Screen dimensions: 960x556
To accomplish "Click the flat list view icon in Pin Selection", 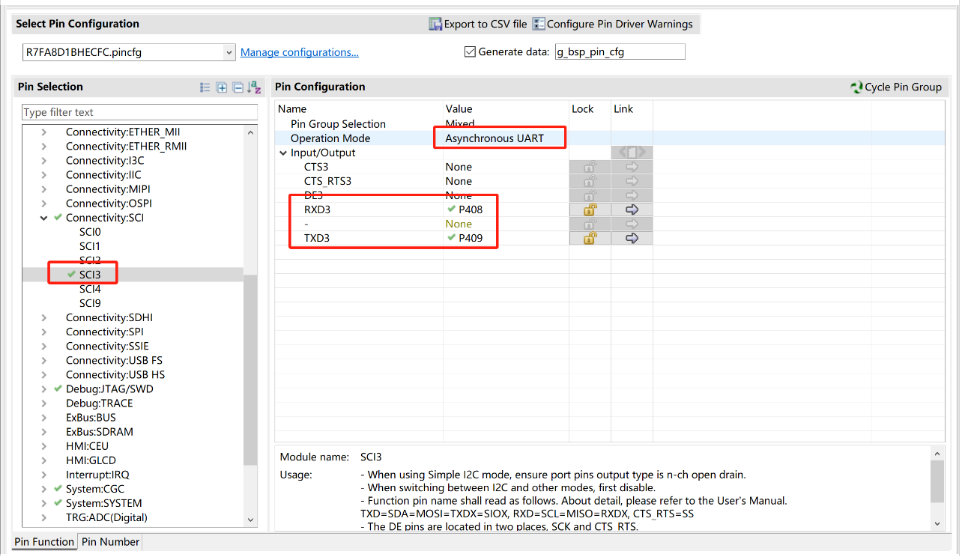I will coord(205,88).
